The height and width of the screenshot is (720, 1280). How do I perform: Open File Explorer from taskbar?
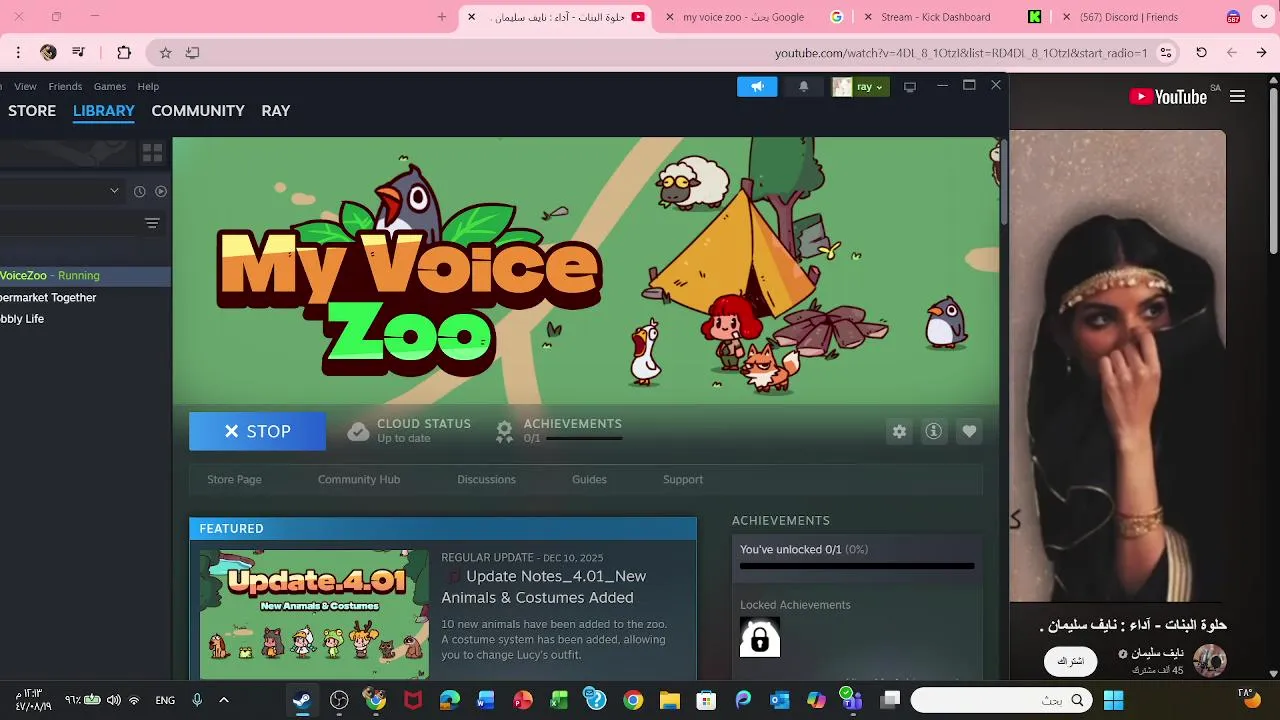click(670, 700)
